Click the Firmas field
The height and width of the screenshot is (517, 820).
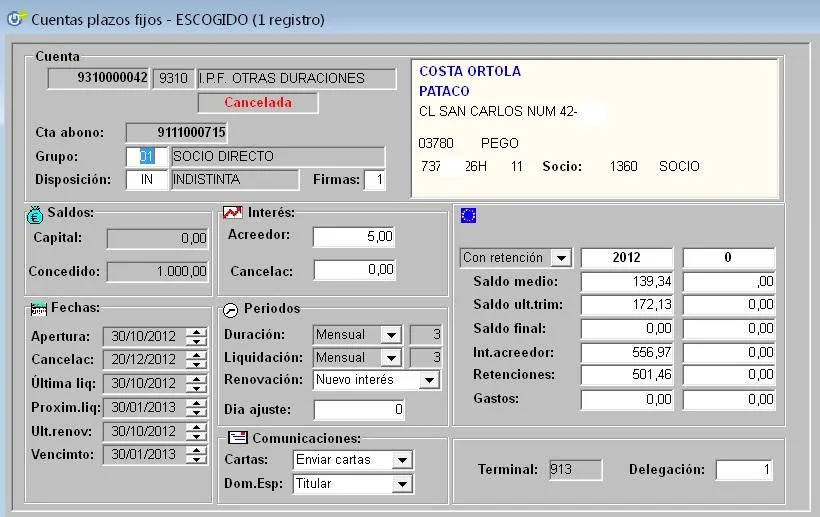374,180
